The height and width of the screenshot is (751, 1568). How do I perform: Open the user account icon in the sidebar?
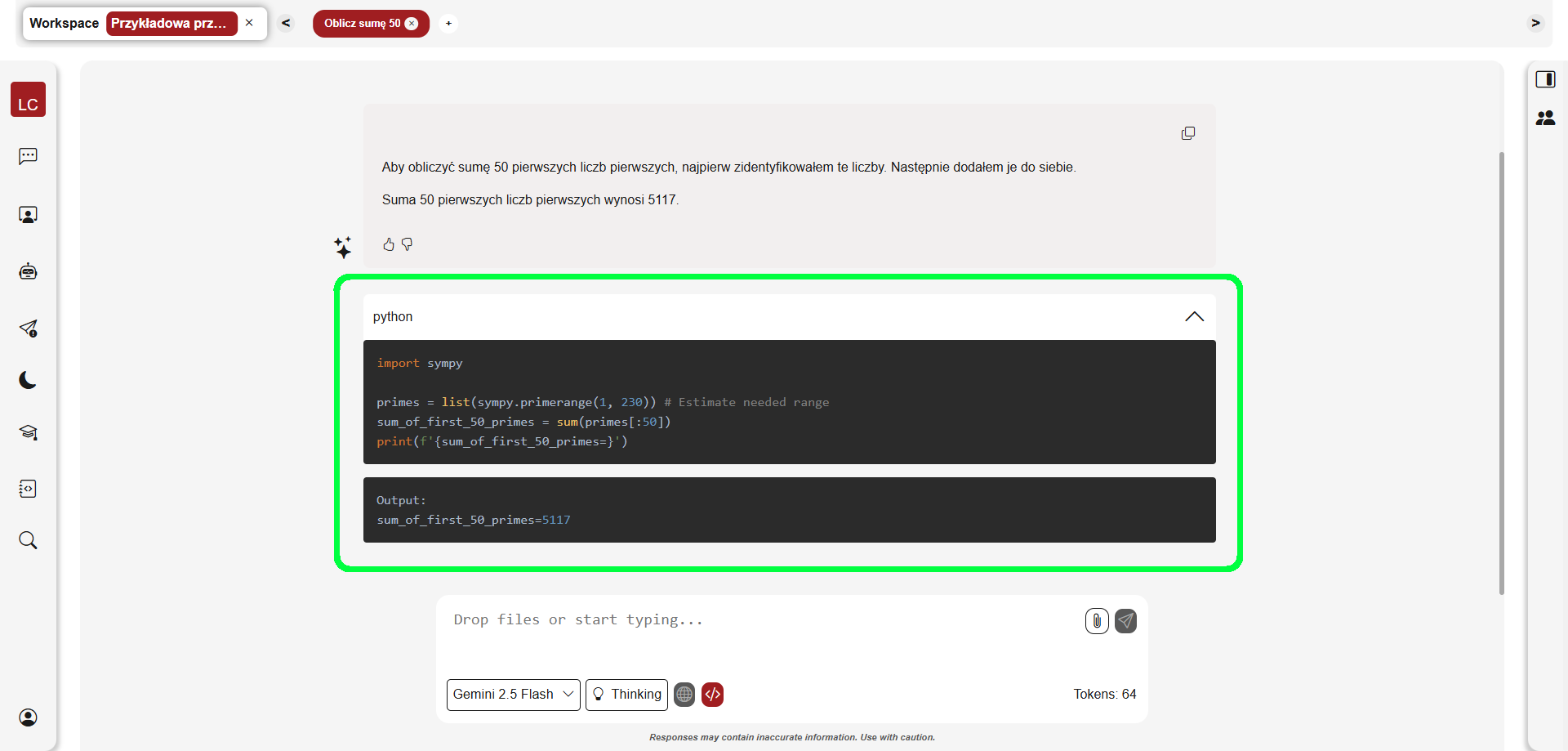tap(28, 717)
